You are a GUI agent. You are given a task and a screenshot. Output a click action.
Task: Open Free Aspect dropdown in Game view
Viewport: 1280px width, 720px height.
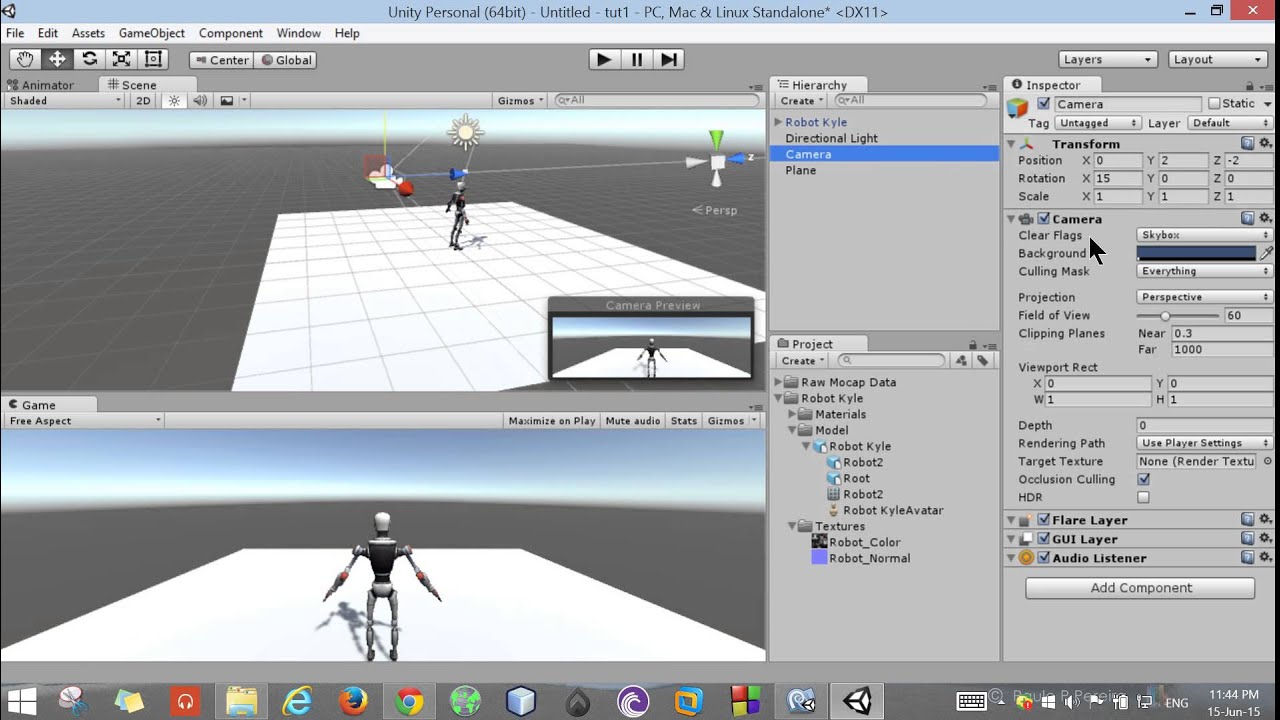click(83, 421)
